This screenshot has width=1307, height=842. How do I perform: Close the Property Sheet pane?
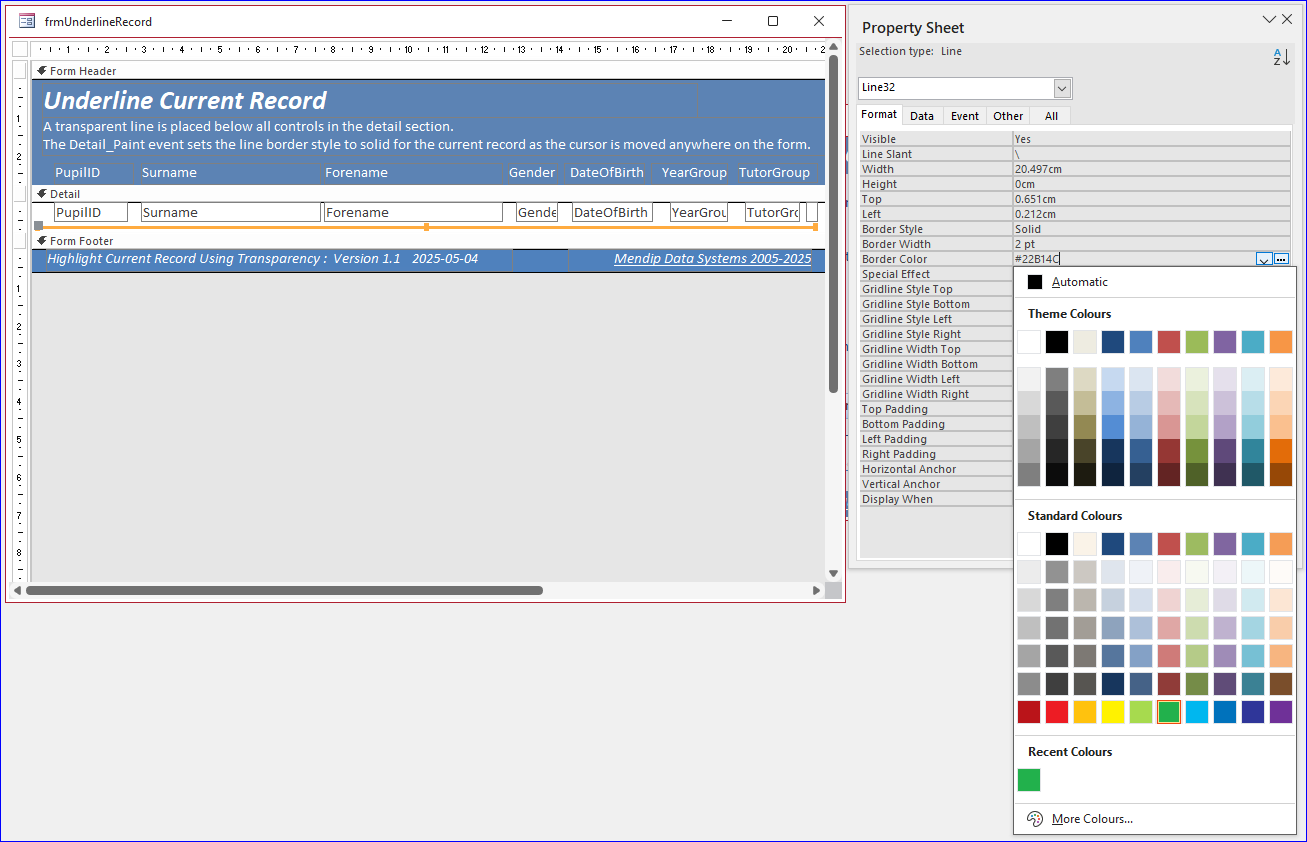click(x=1288, y=19)
